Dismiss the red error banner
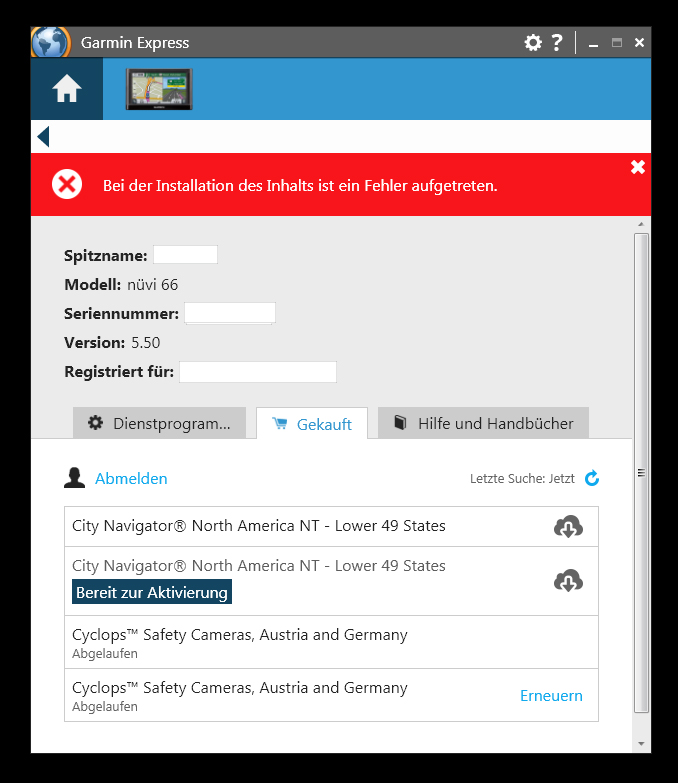The height and width of the screenshot is (783, 678). [638, 167]
